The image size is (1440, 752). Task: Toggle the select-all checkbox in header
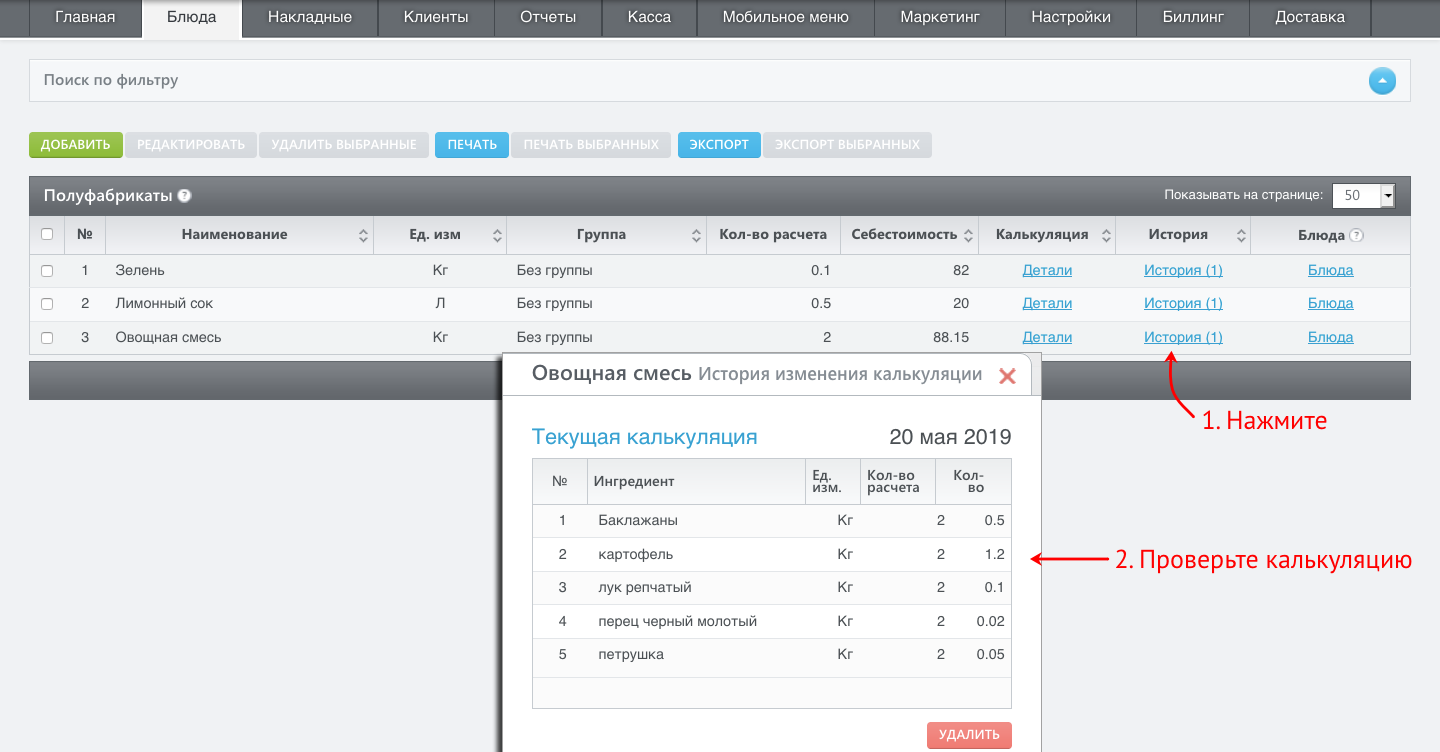[x=47, y=235]
